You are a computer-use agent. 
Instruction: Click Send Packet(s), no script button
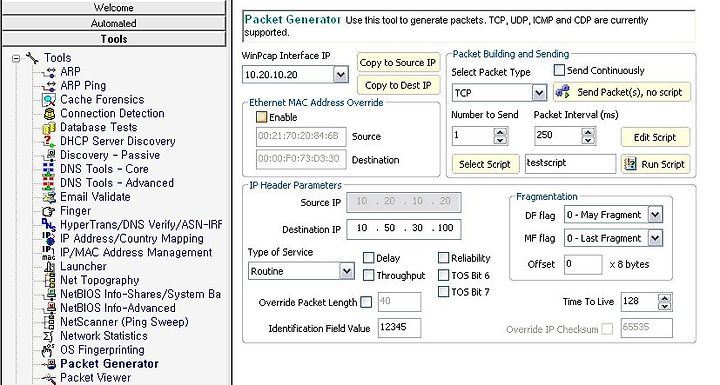coord(622,92)
